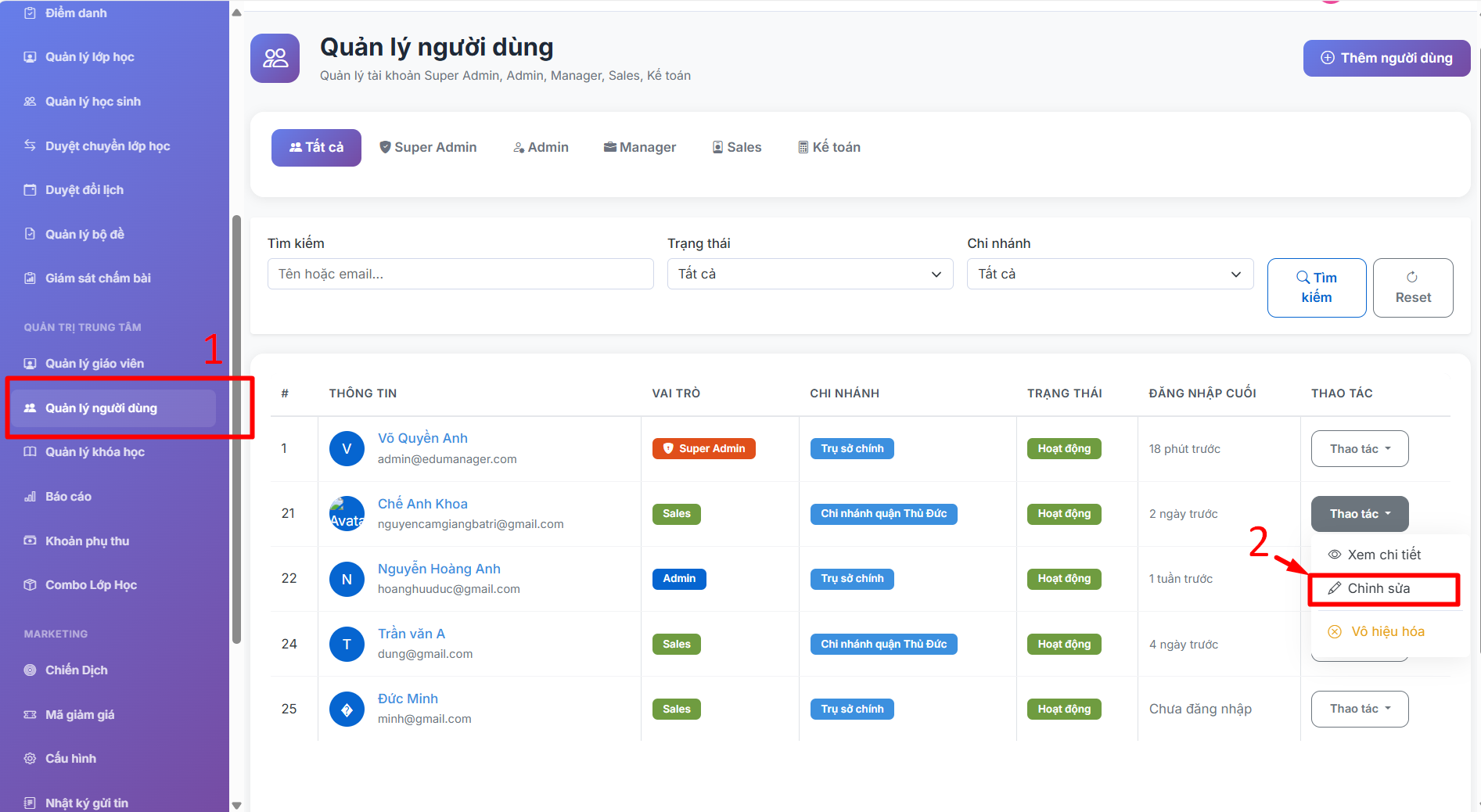Switch to the Super Admin tab
This screenshot has height=812, width=1481.
428,147
